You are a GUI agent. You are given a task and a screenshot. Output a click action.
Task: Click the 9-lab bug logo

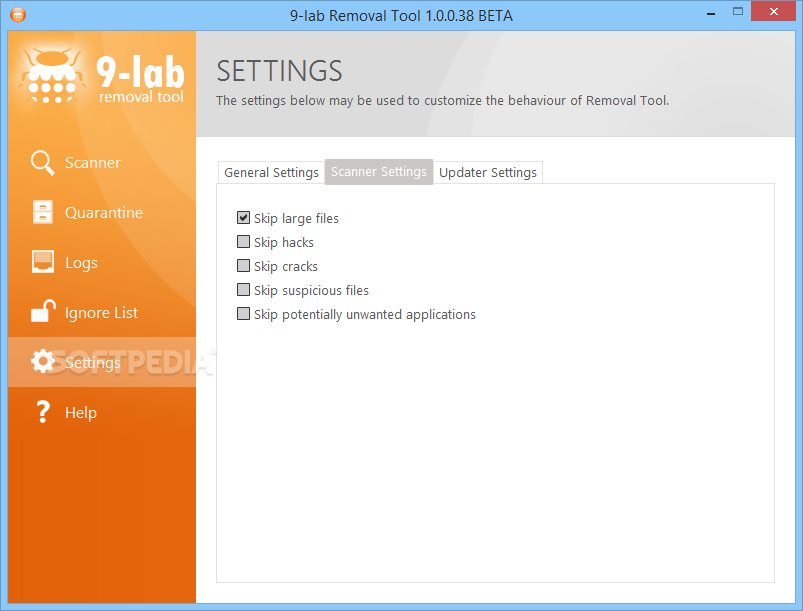click(51, 76)
